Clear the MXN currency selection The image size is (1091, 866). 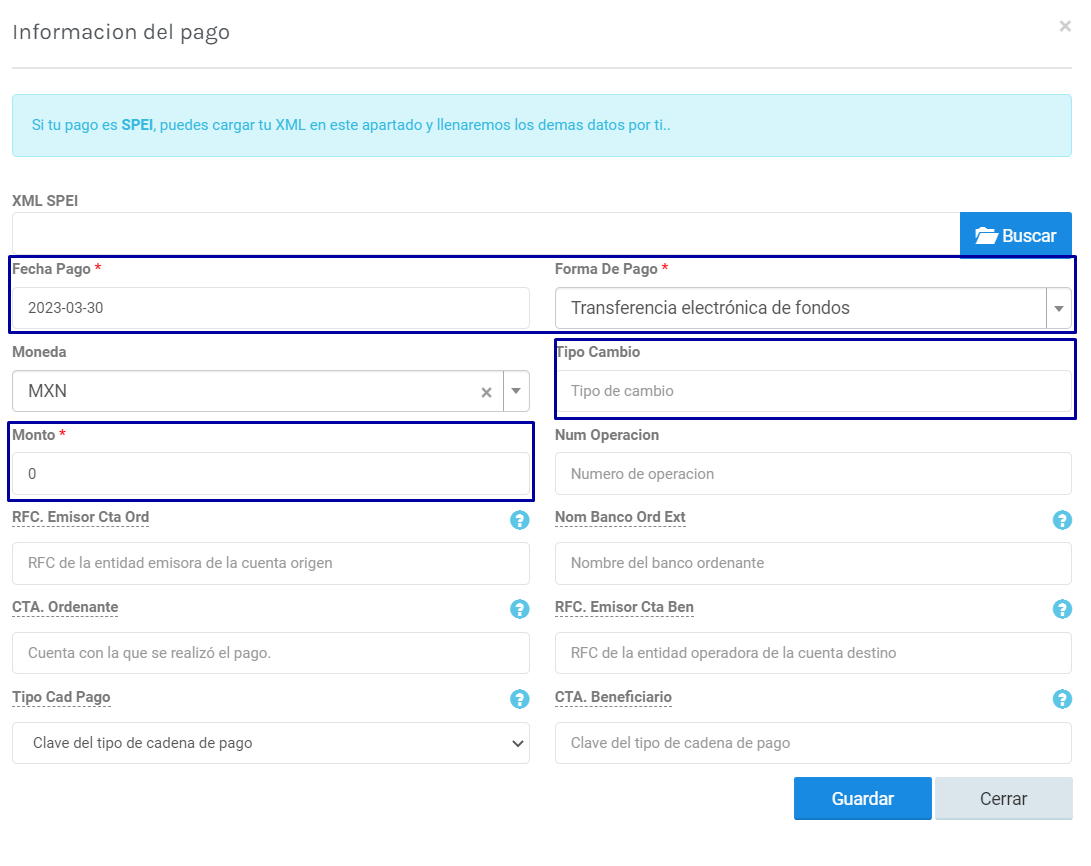[486, 392]
